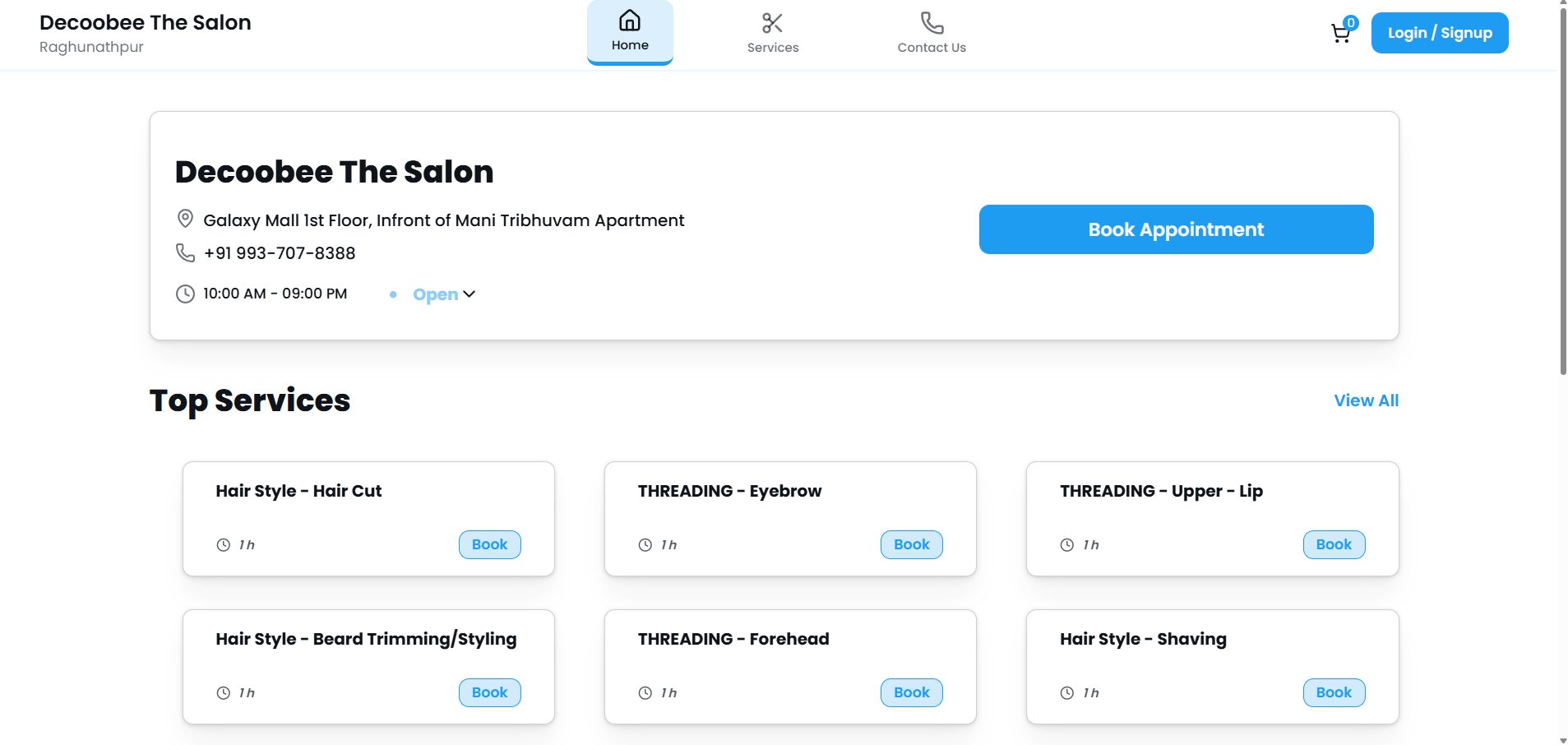Expand the Open hours dropdown chevron
Viewport: 1568px width, 745px height.
469,294
